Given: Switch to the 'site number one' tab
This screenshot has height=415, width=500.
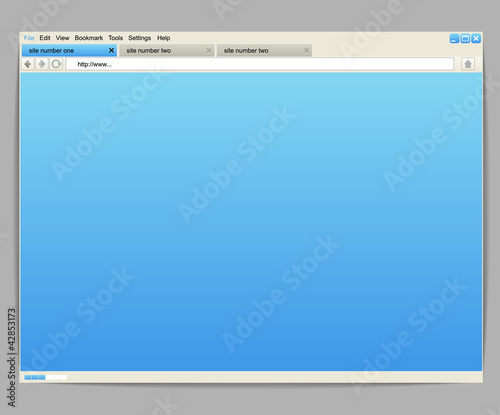Looking at the screenshot, I should [69, 50].
